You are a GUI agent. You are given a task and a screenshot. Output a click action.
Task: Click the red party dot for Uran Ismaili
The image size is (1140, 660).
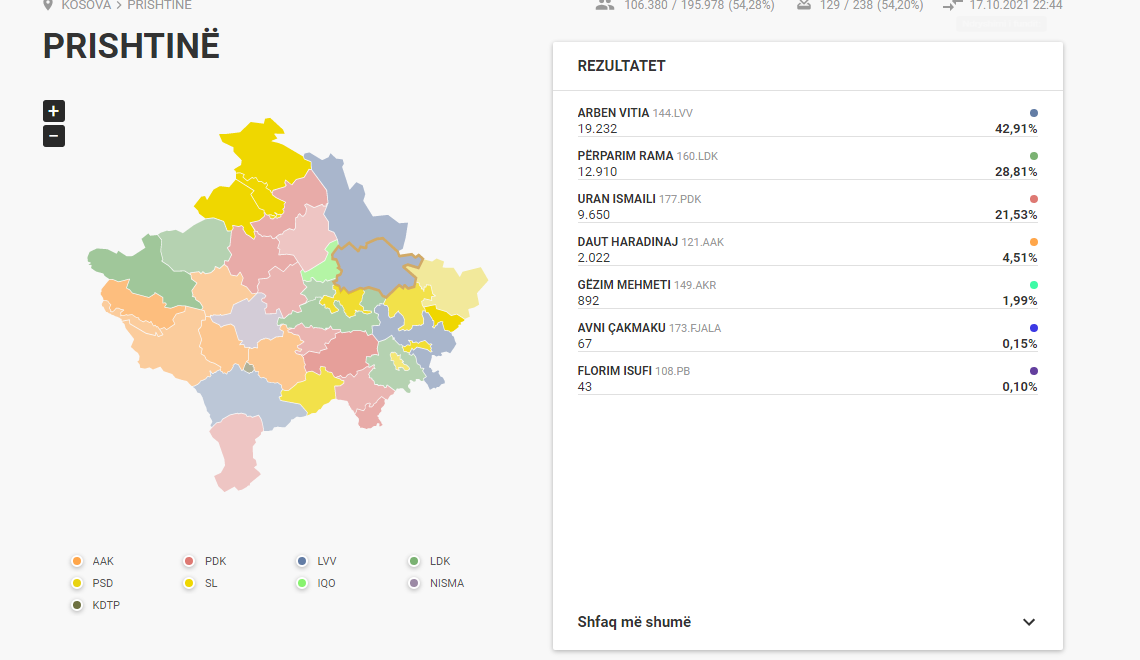click(1034, 198)
